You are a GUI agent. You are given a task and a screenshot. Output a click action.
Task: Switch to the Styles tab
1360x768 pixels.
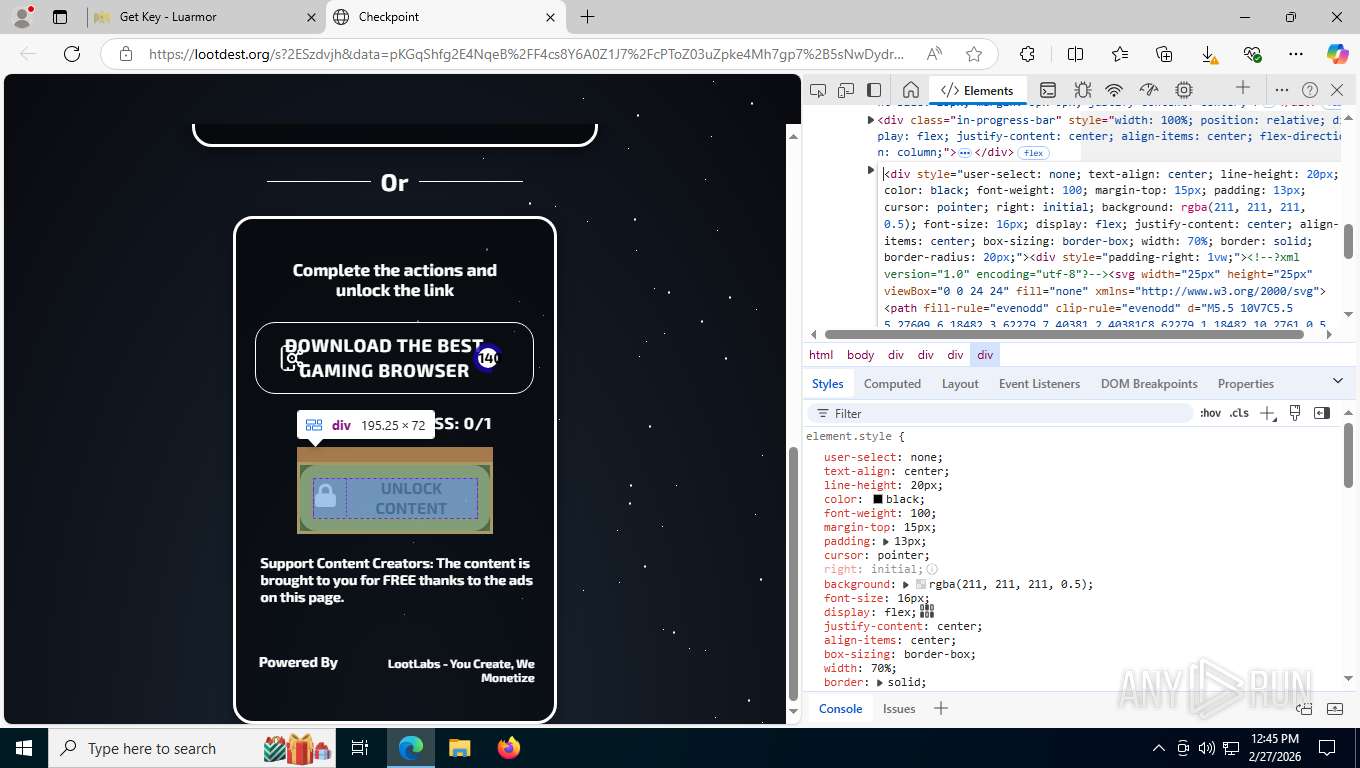[x=827, y=383]
